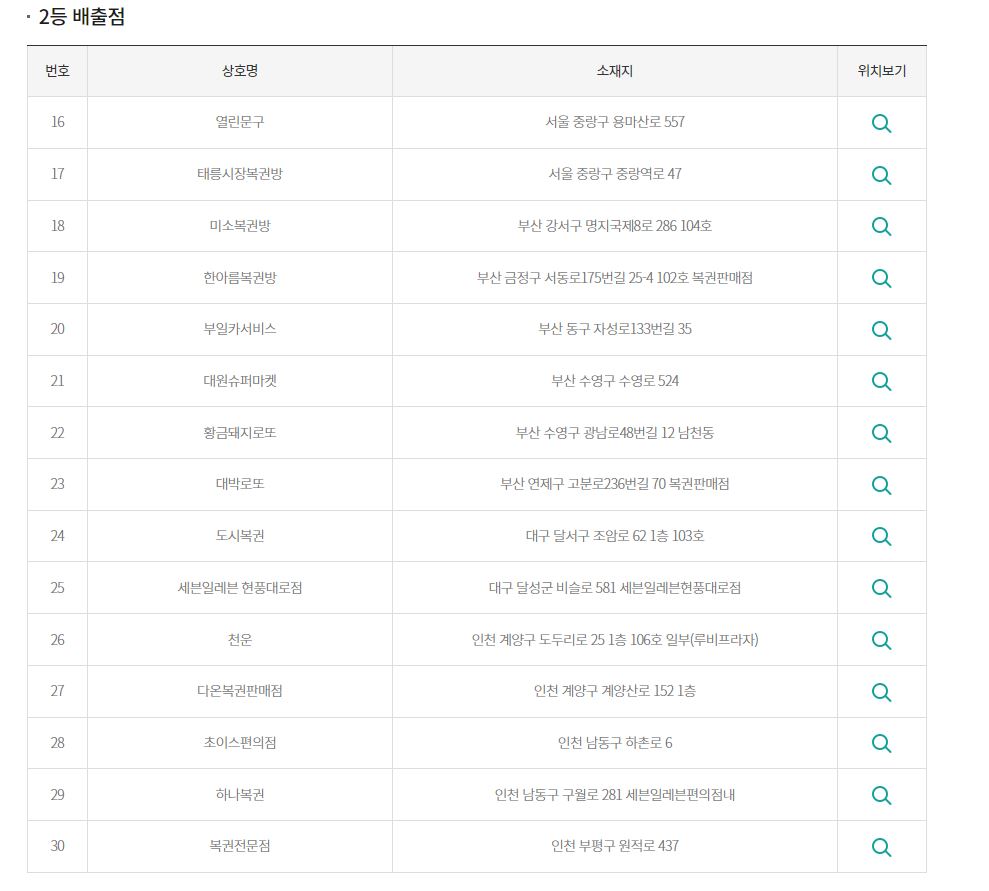Select store name 미소복권방

(x=240, y=226)
